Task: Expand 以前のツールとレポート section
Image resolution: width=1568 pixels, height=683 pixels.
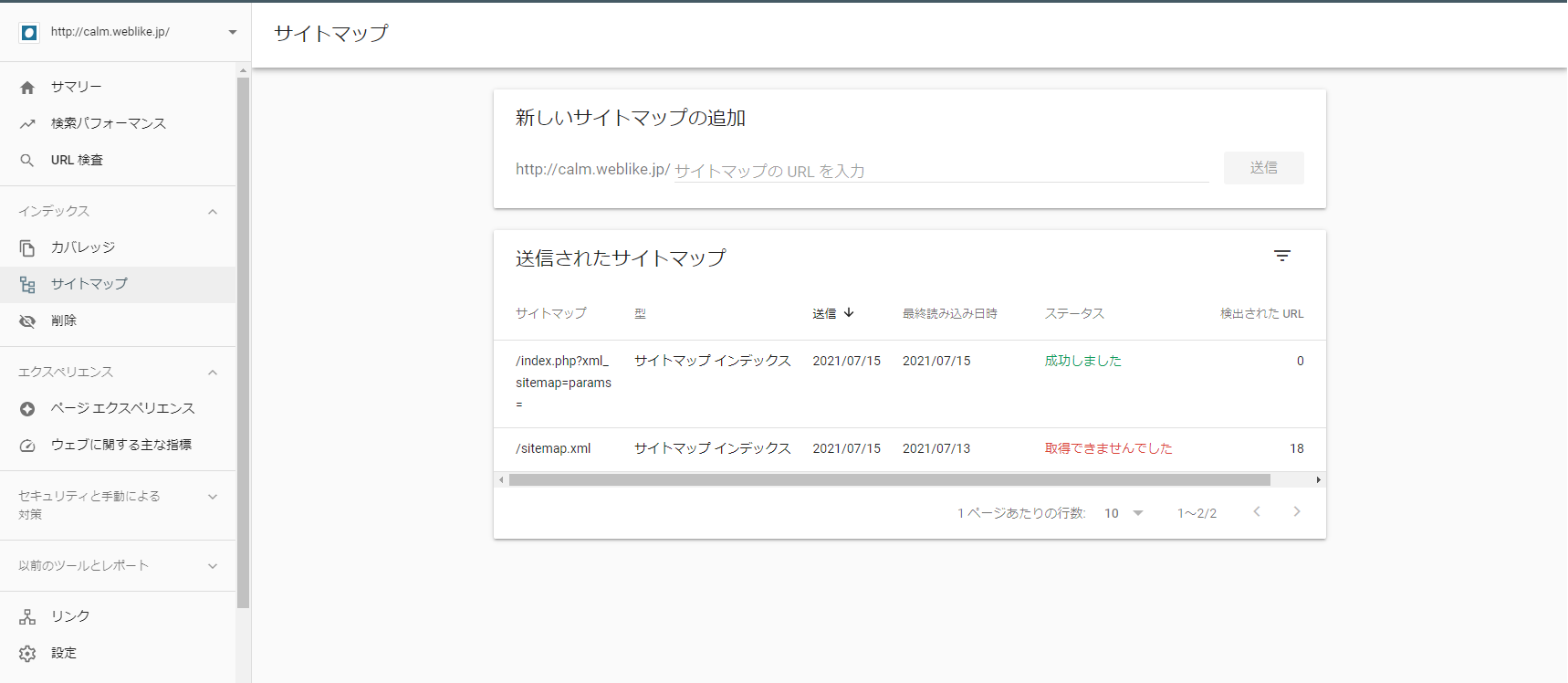Action: 213,566
